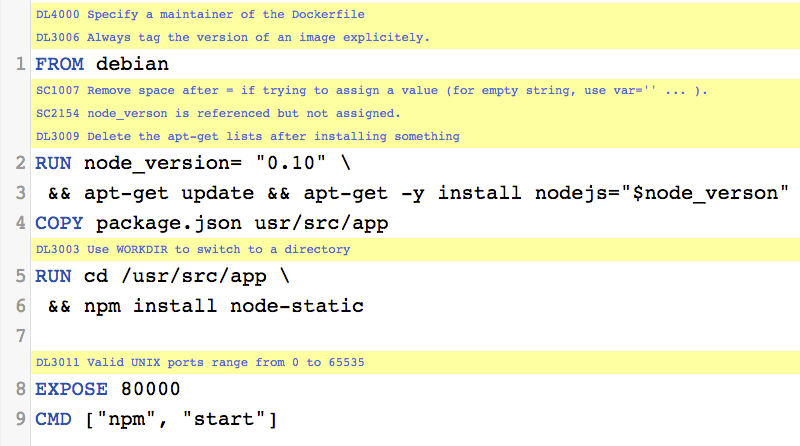This screenshot has width=800, height=446.
Task: Click the COPY keyword on line 4
Action: tap(60, 221)
